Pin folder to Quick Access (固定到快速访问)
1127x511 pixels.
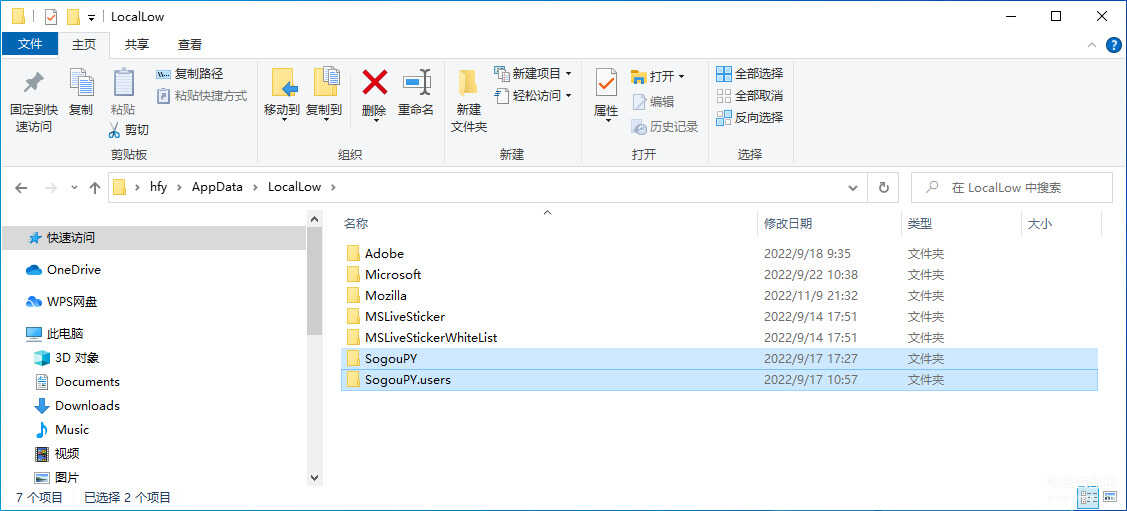tap(33, 100)
